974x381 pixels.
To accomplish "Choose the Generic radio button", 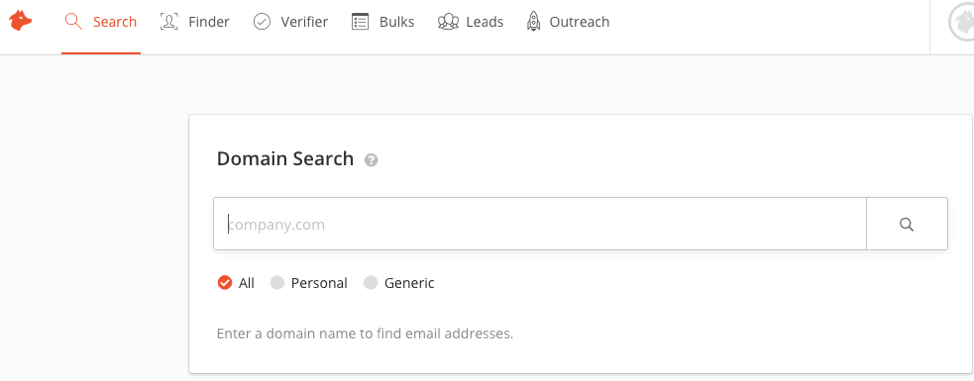I will pyautogui.click(x=371, y=283).
